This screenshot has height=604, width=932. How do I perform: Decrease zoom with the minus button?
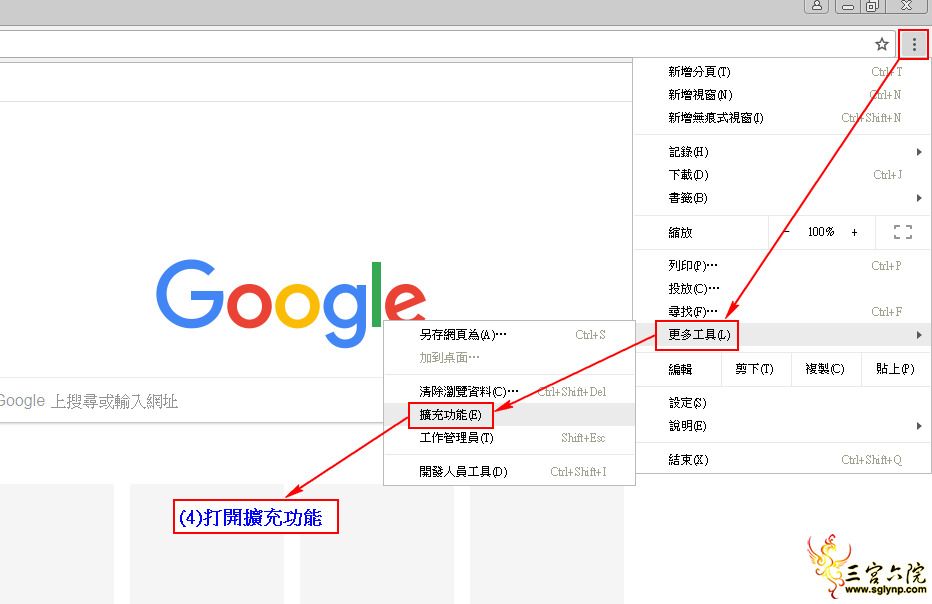coord(787,232)
